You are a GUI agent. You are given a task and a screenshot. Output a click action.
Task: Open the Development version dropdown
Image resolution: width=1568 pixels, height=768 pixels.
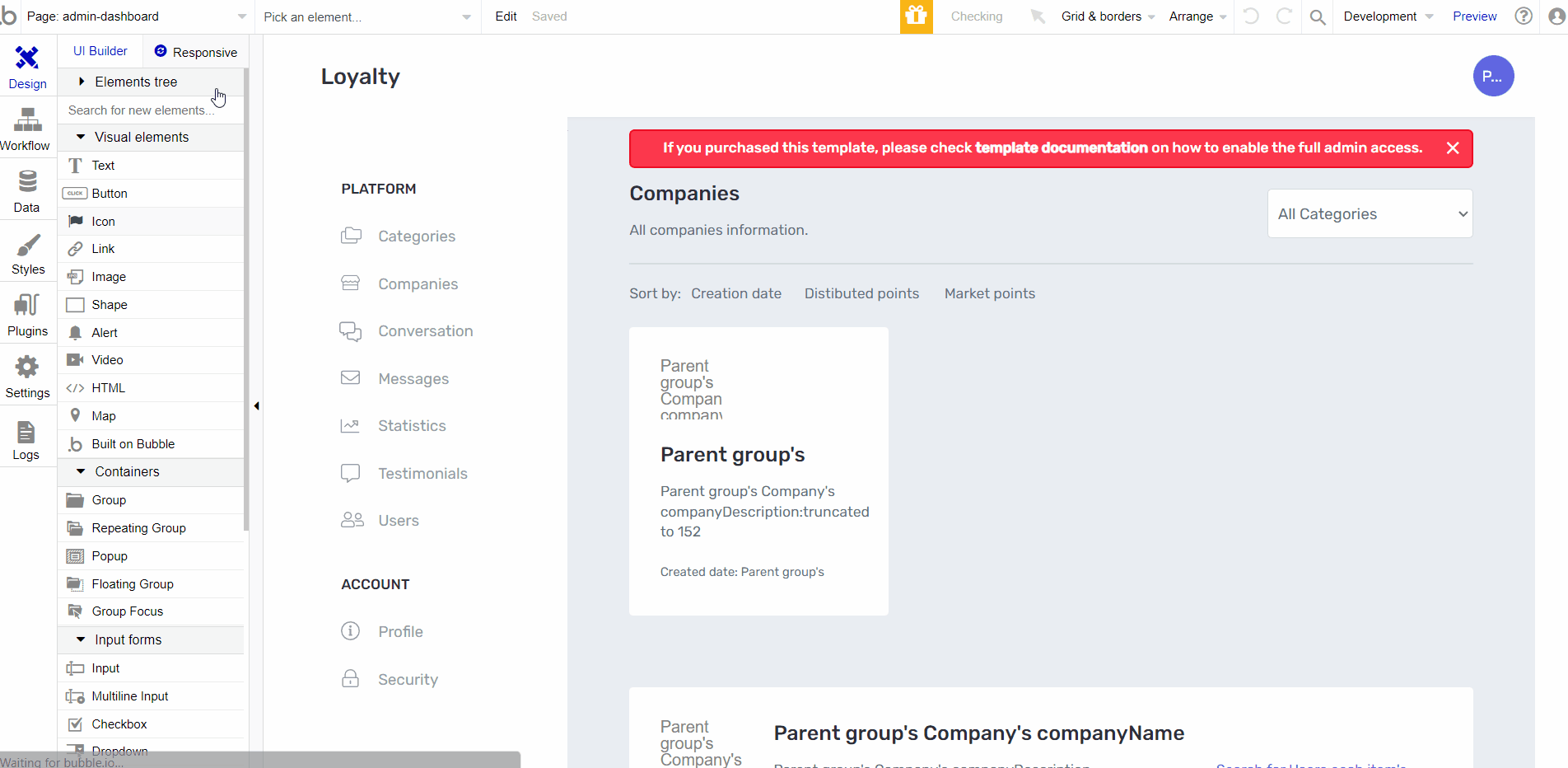point(1388,16)
